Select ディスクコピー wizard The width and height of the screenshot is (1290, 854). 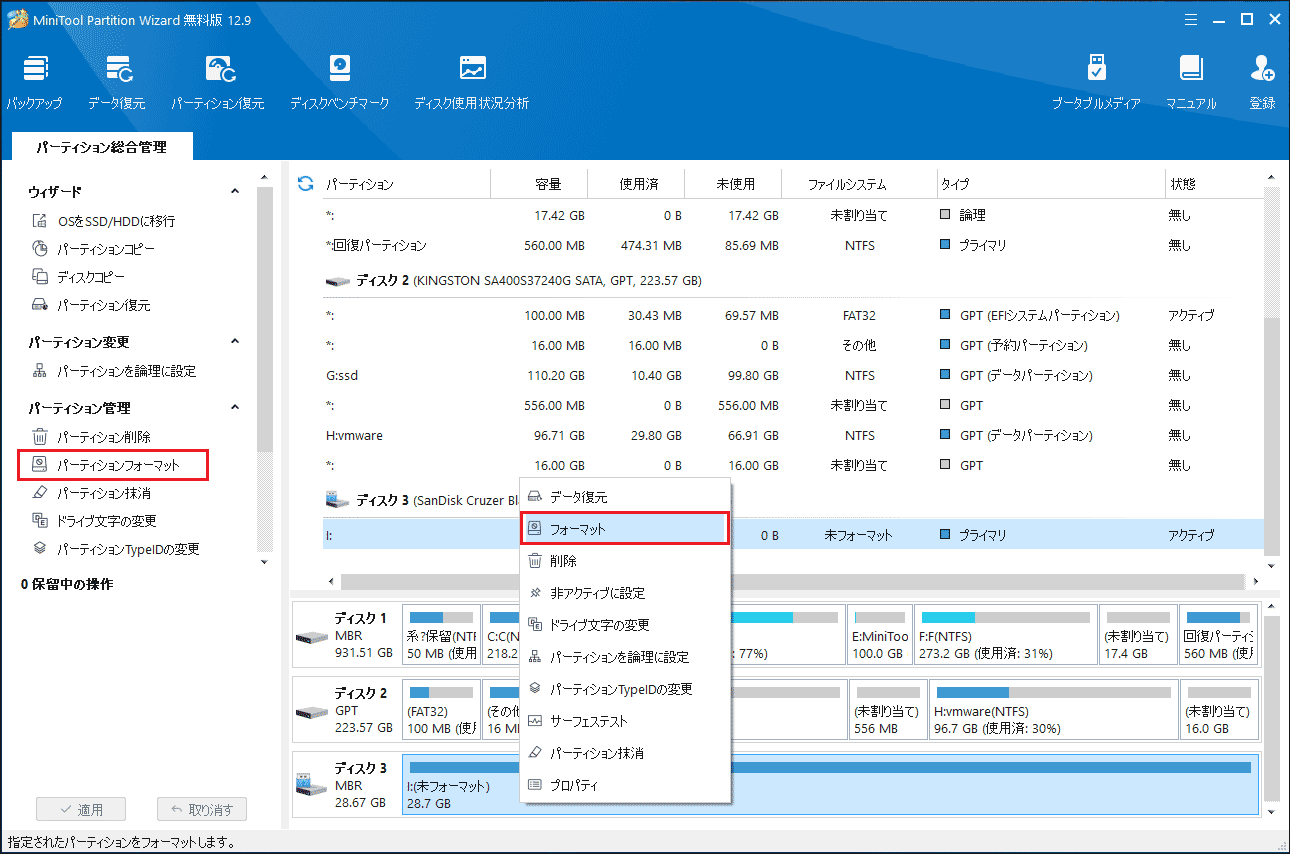[78, 277]
